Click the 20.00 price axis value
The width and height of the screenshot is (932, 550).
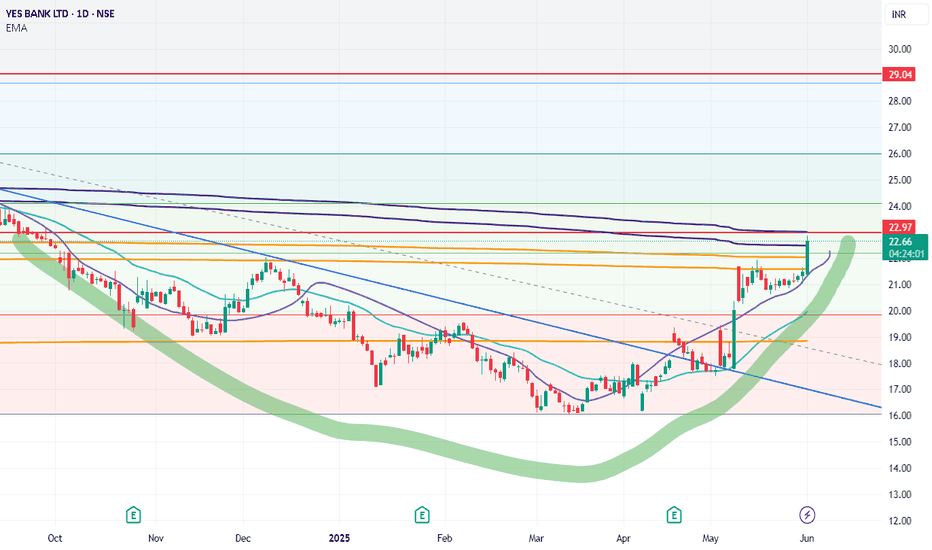(x=899, y=311)
